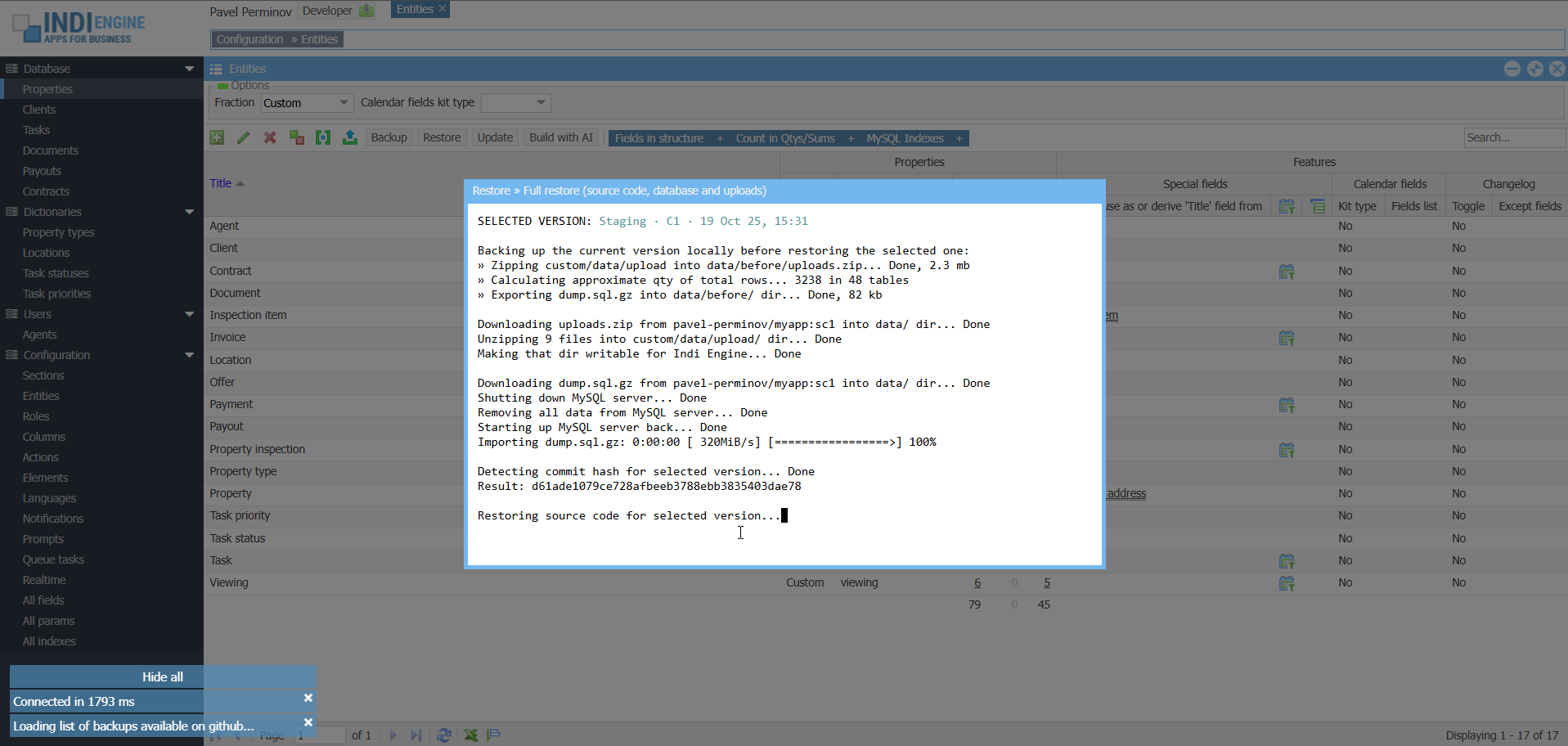The image size is (1568, 746).
Task: Click the Backup button
Action: (x=389, y=137)
